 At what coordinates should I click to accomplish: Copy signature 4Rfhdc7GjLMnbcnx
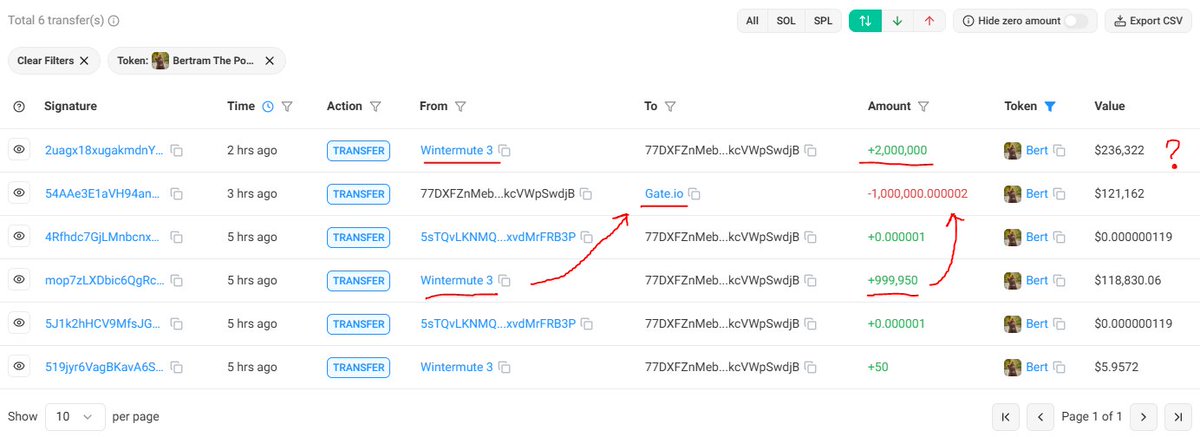pyautogui.click(x=176, y=237)
